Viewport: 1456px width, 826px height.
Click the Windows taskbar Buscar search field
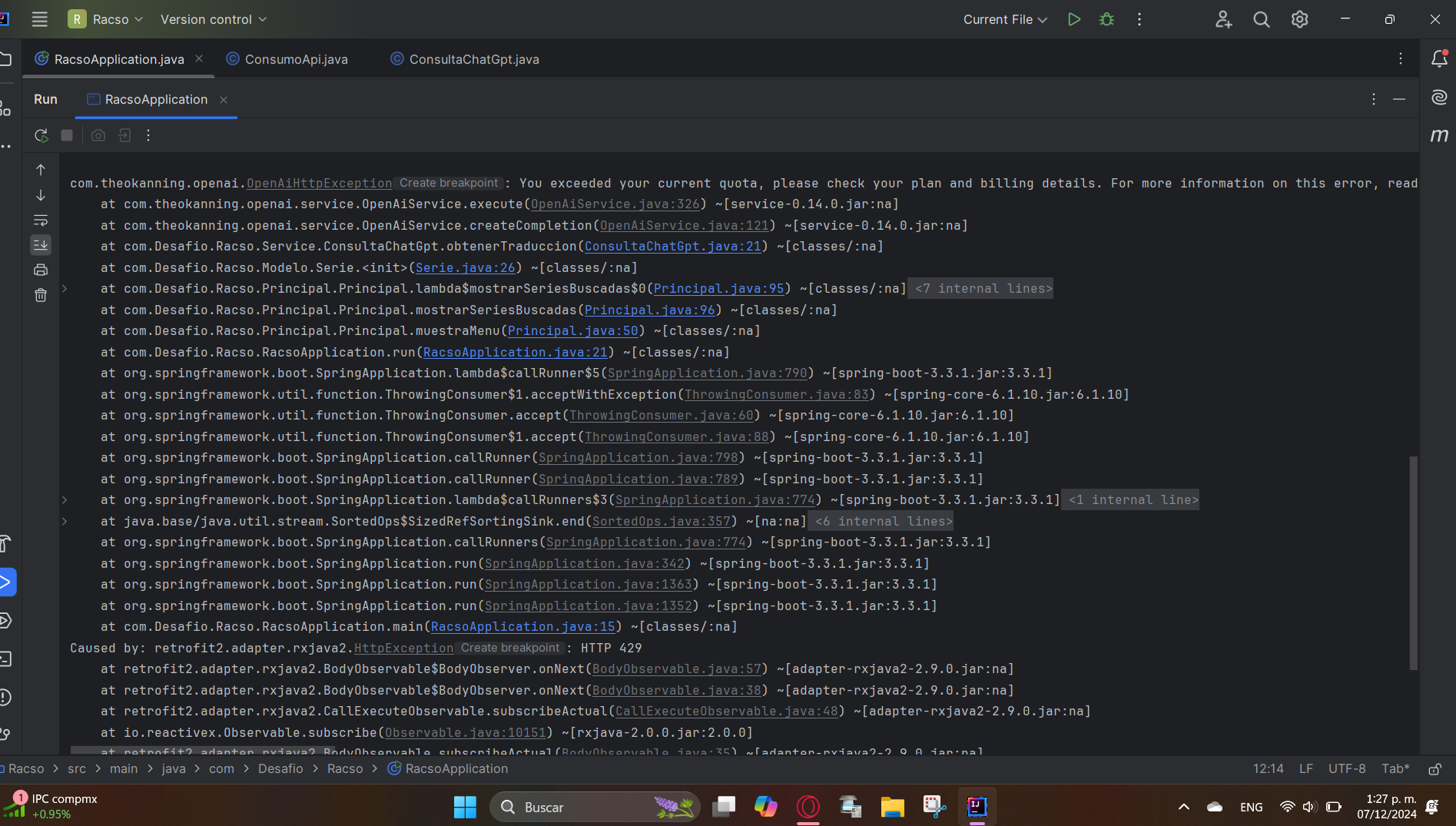coord(595,807)
